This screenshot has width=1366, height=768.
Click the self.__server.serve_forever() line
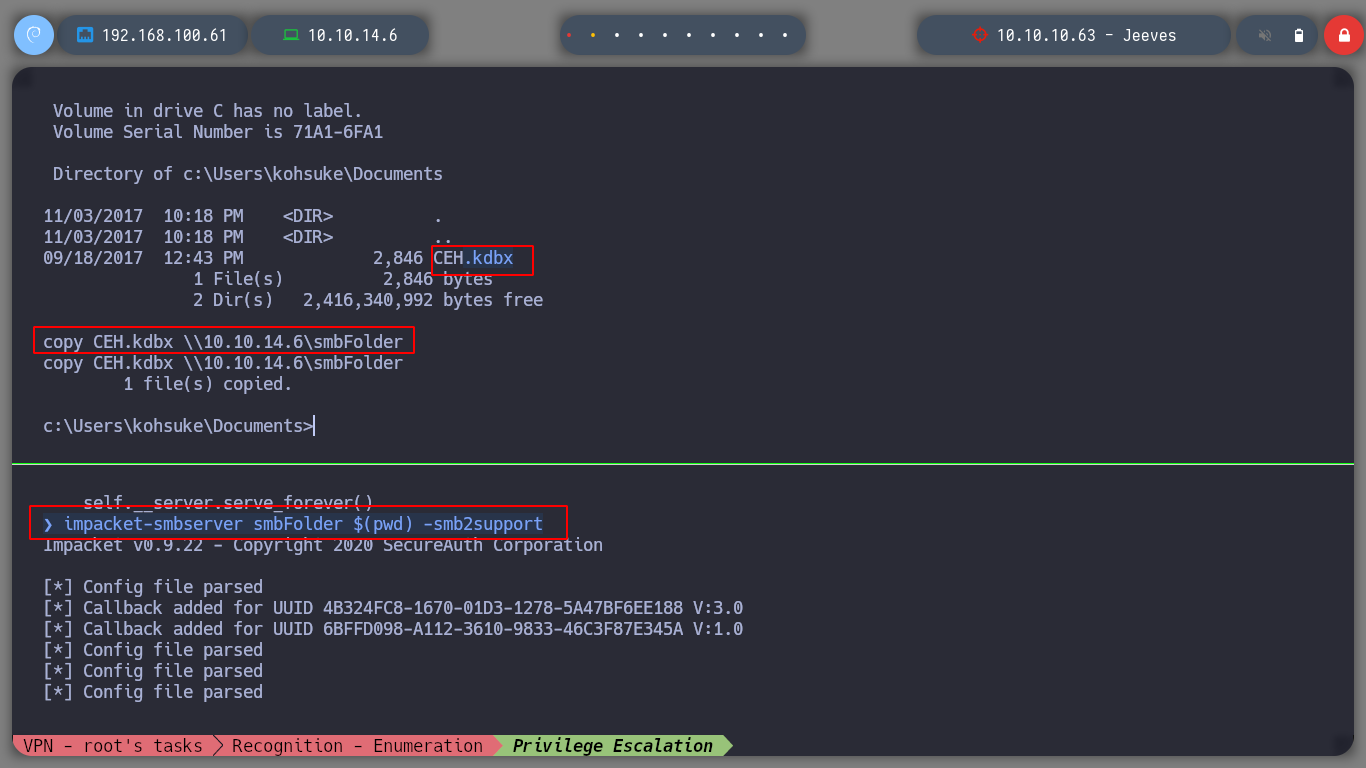click(228, 503)
